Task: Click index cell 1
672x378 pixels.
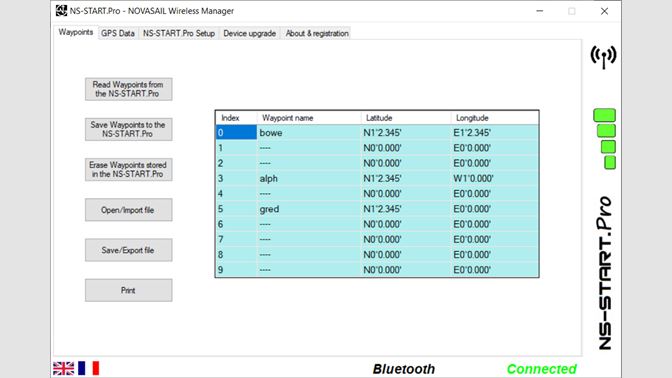Action: [237, 148]
